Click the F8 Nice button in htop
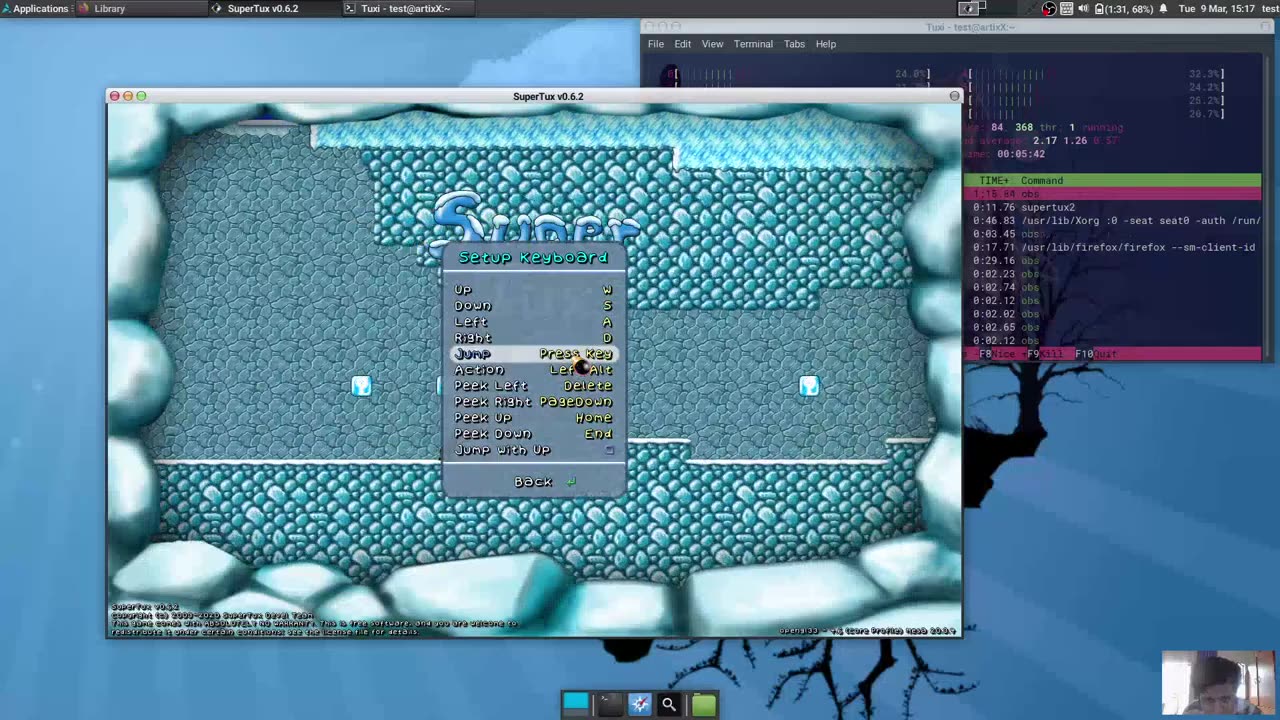This screenshot has height=720, width=1280. (x=997, y=354)
